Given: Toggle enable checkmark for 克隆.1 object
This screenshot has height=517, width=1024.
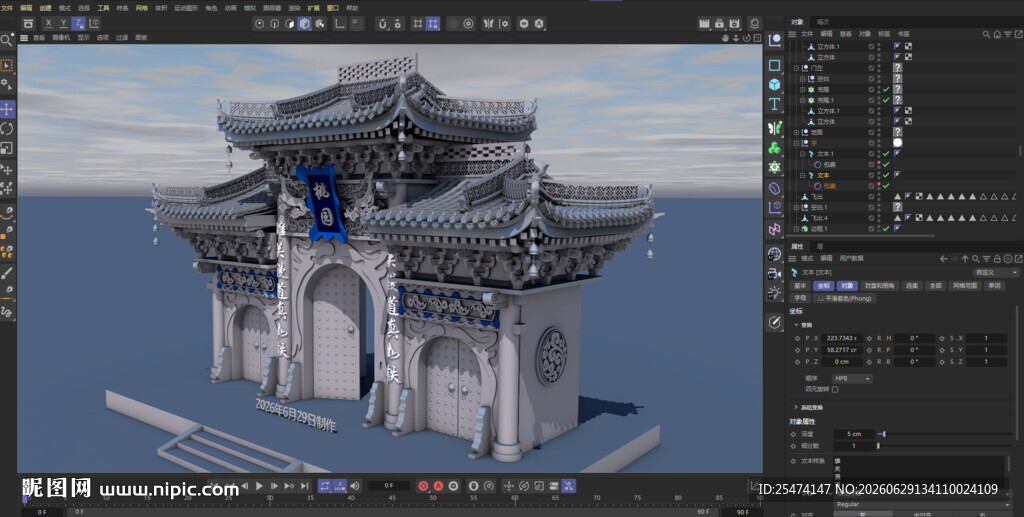Looking at the screenshot, I should tap(886, 100).
